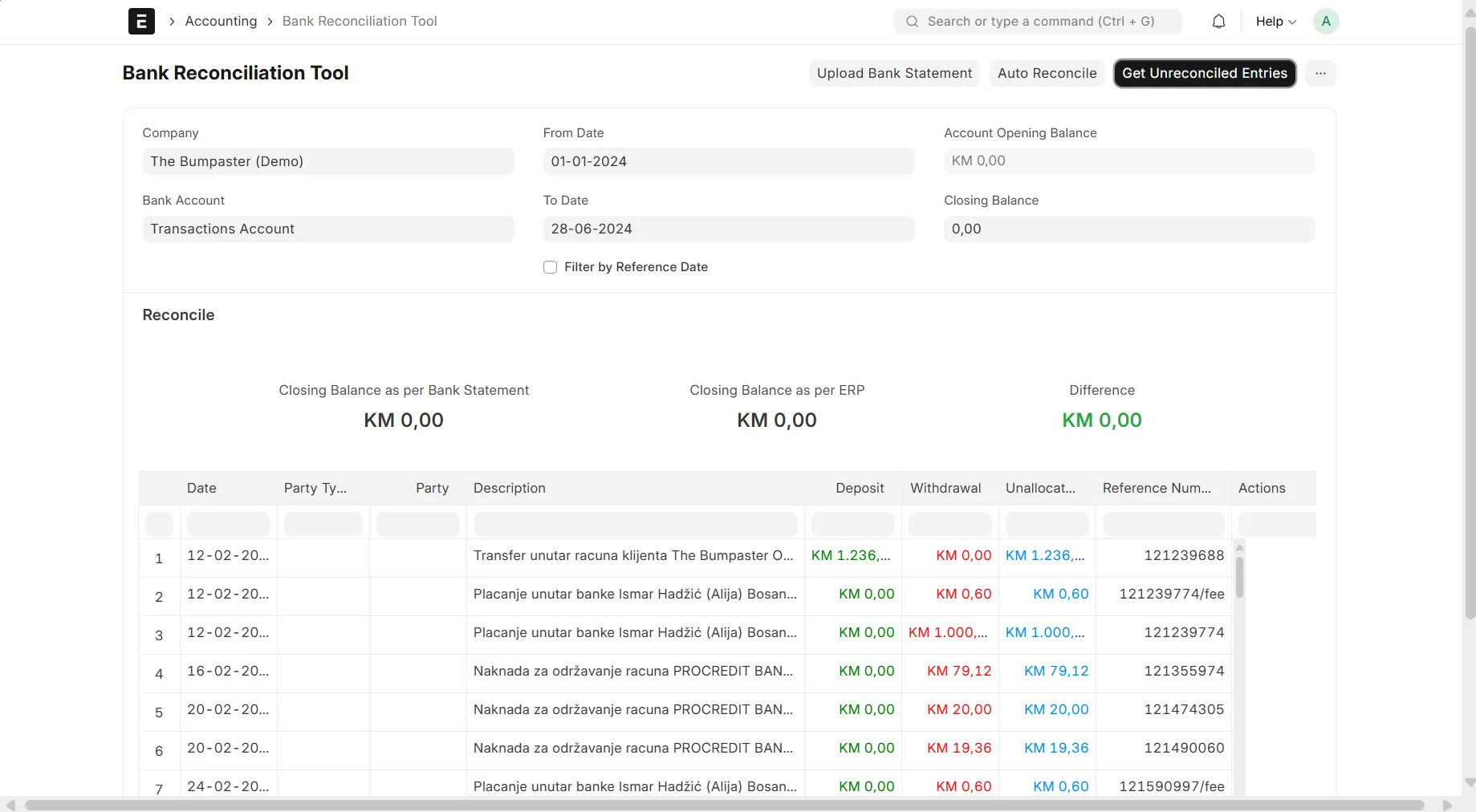
Task: Click the table vertical scrollbar thumb
Action: (x=1239, y=578)
